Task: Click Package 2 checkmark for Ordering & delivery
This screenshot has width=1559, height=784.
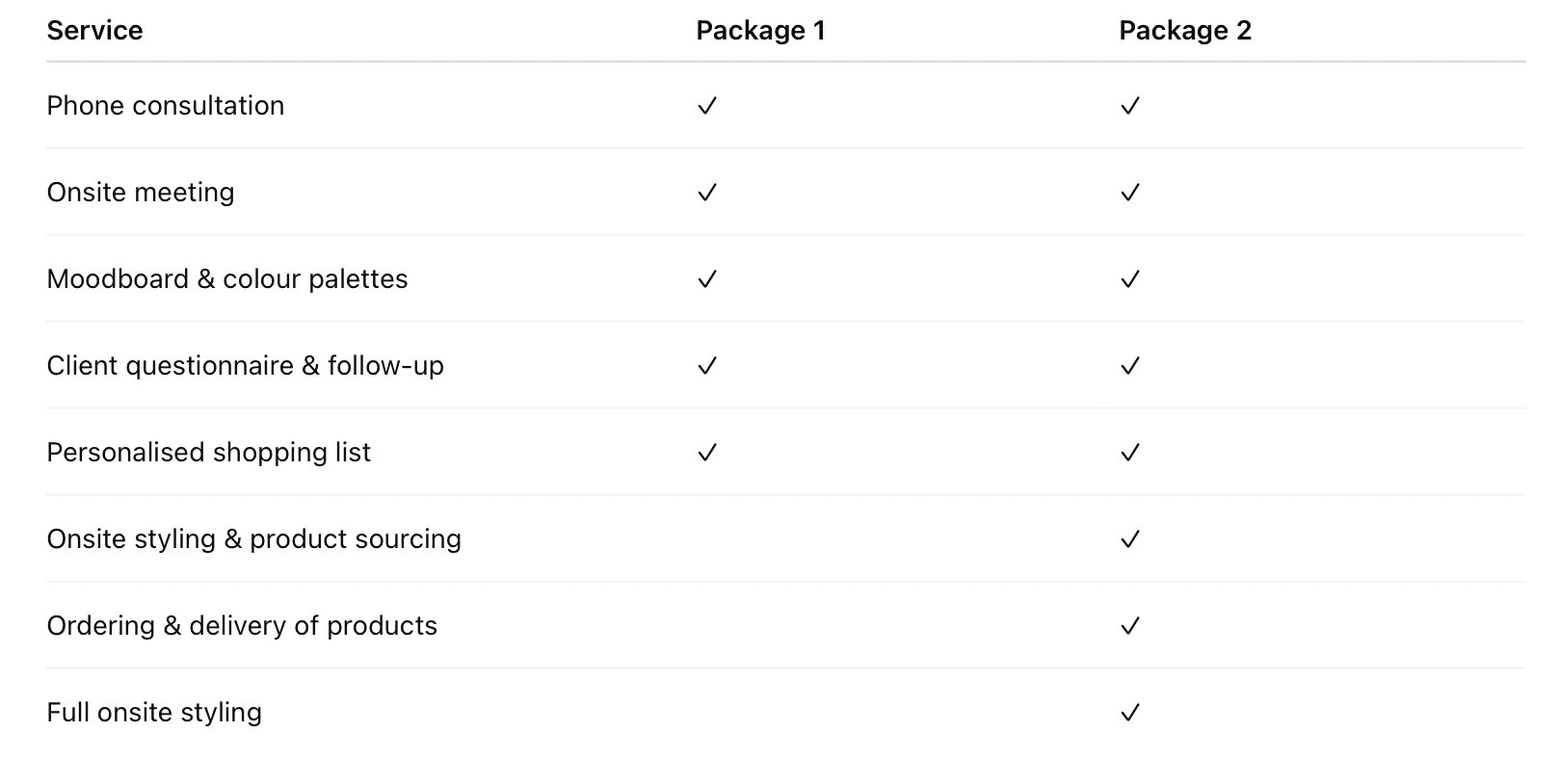Action: click(1130, 626)
